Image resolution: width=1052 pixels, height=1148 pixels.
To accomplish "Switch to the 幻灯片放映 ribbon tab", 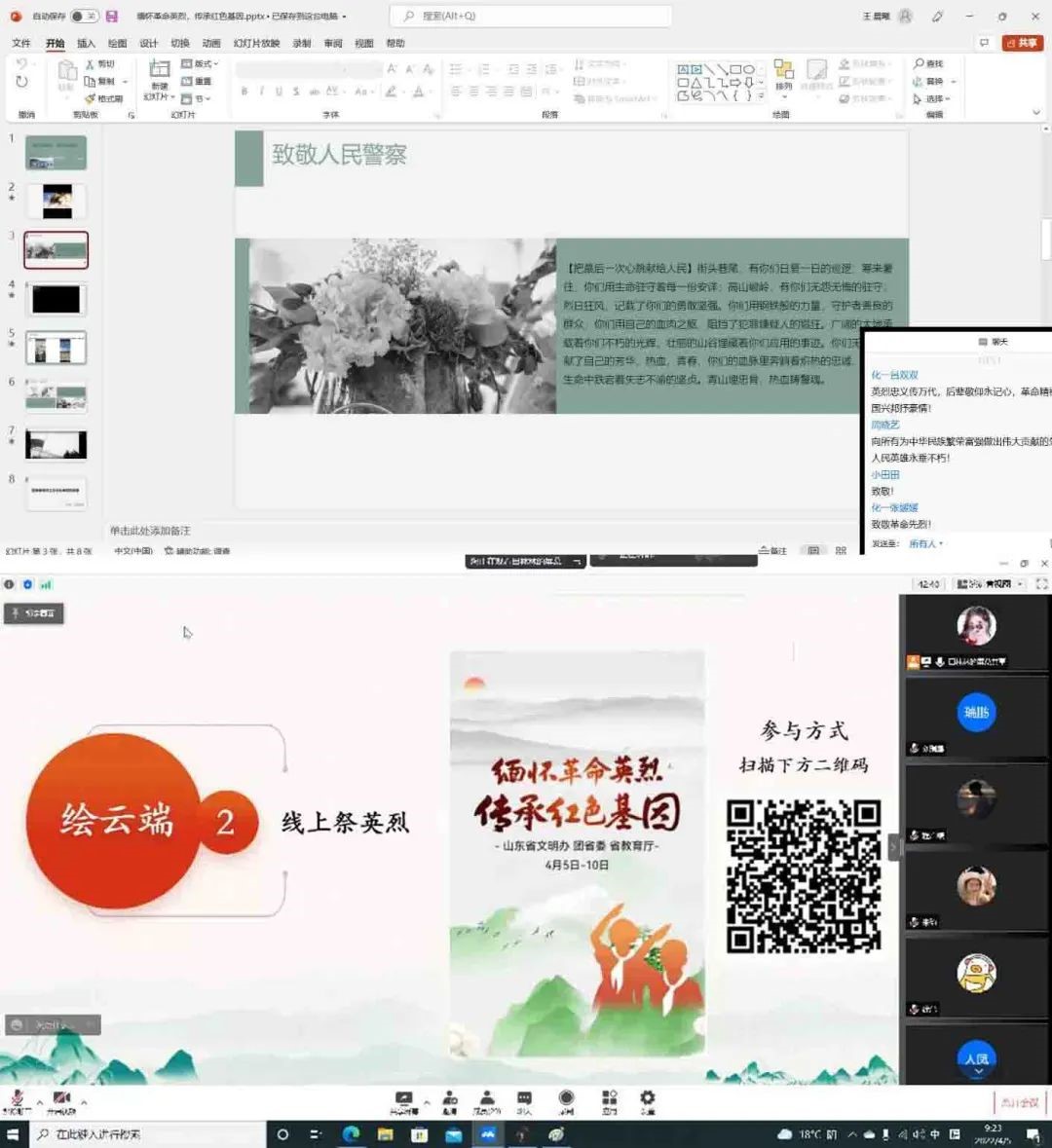I will click(x=256, y=44).
